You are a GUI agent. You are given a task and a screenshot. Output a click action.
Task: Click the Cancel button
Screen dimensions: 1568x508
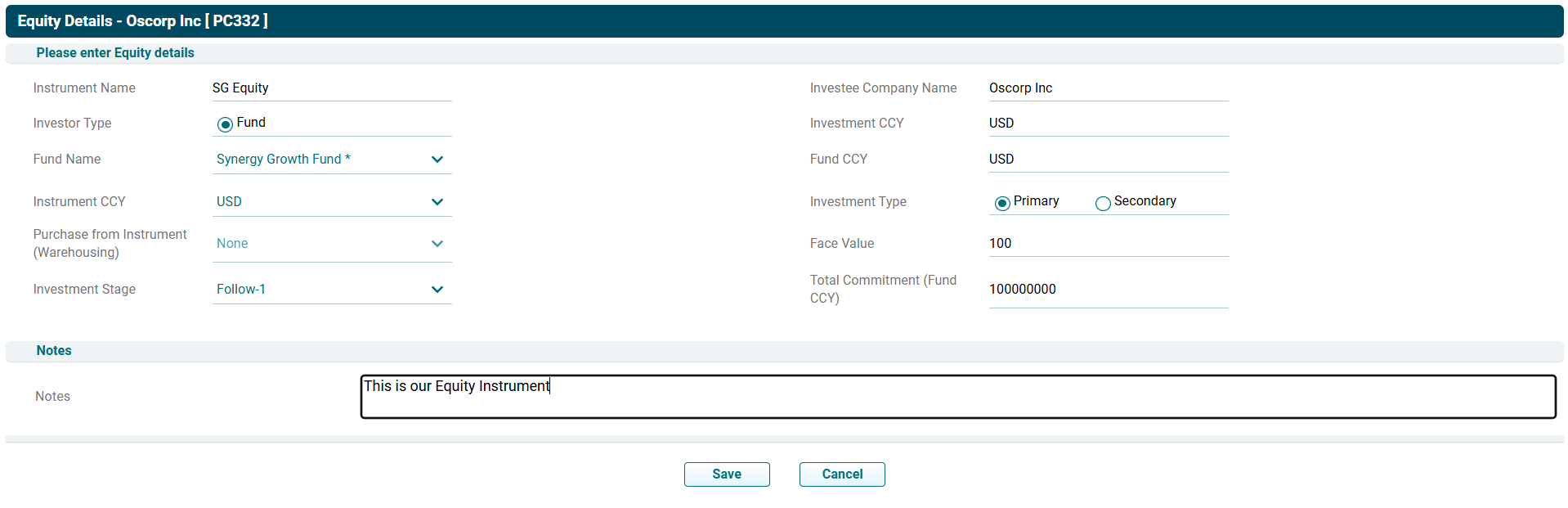point(841,474)
